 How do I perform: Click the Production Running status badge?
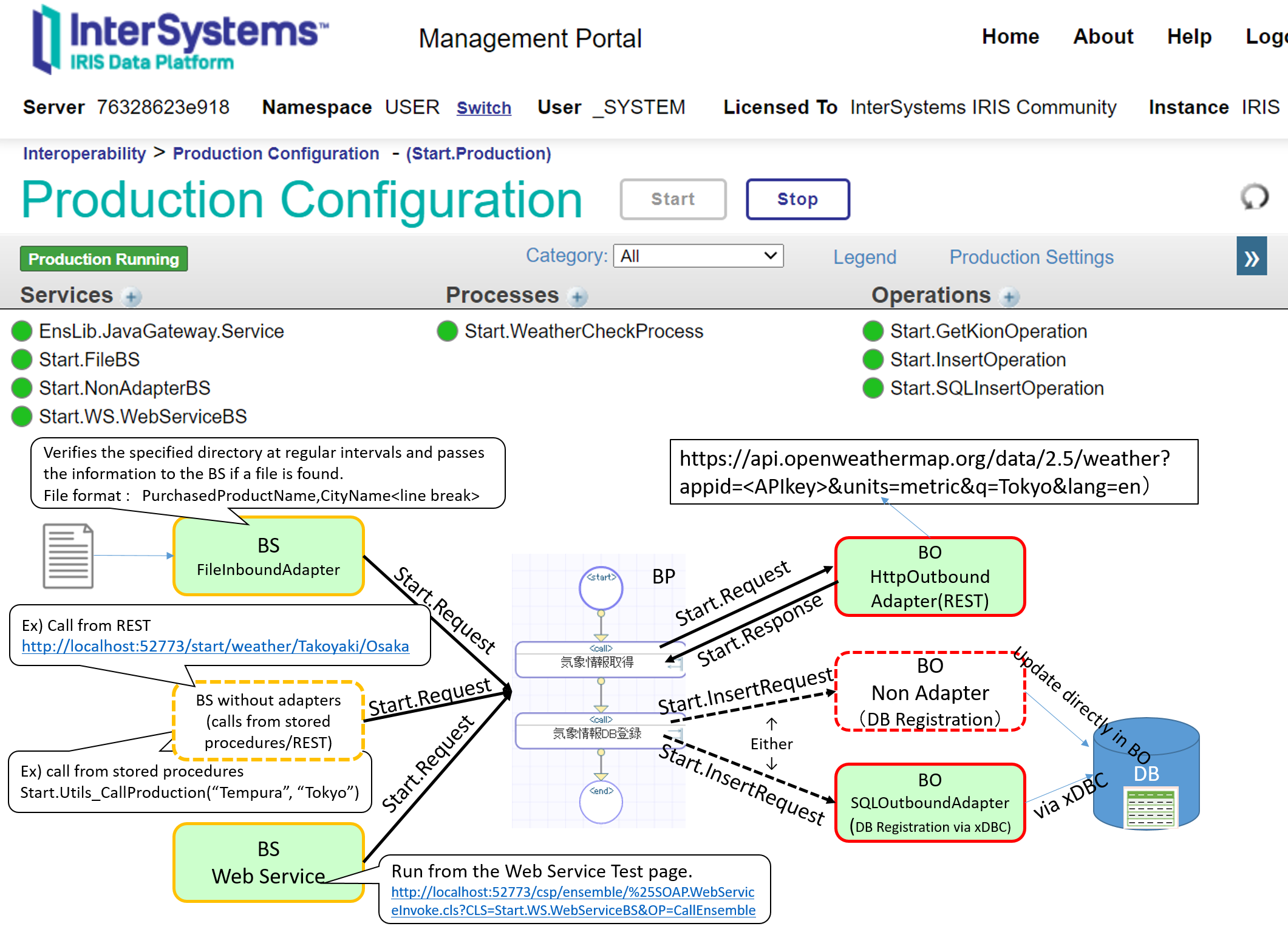pos(104,259)
